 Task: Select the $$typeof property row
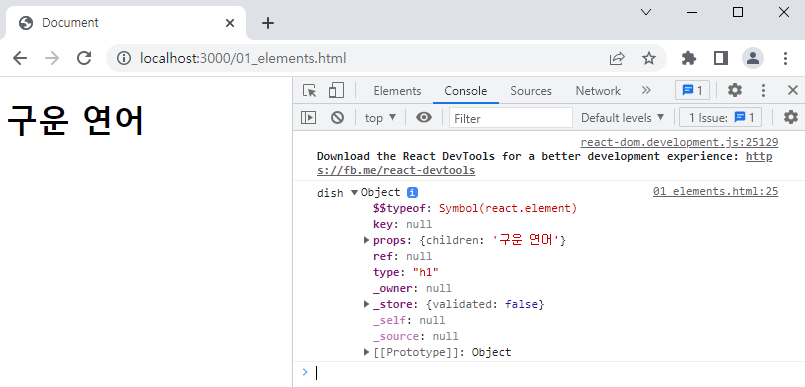point(475,208)
